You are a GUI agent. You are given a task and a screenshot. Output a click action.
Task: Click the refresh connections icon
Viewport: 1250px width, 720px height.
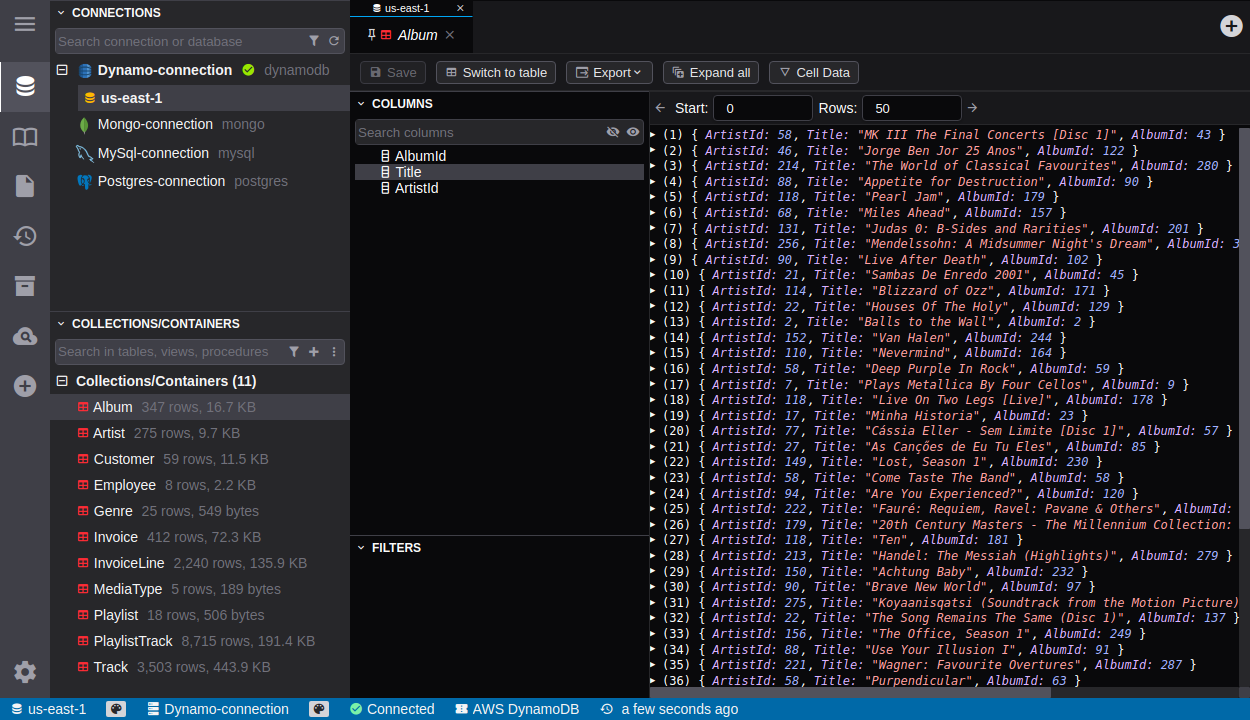[334, 41]
